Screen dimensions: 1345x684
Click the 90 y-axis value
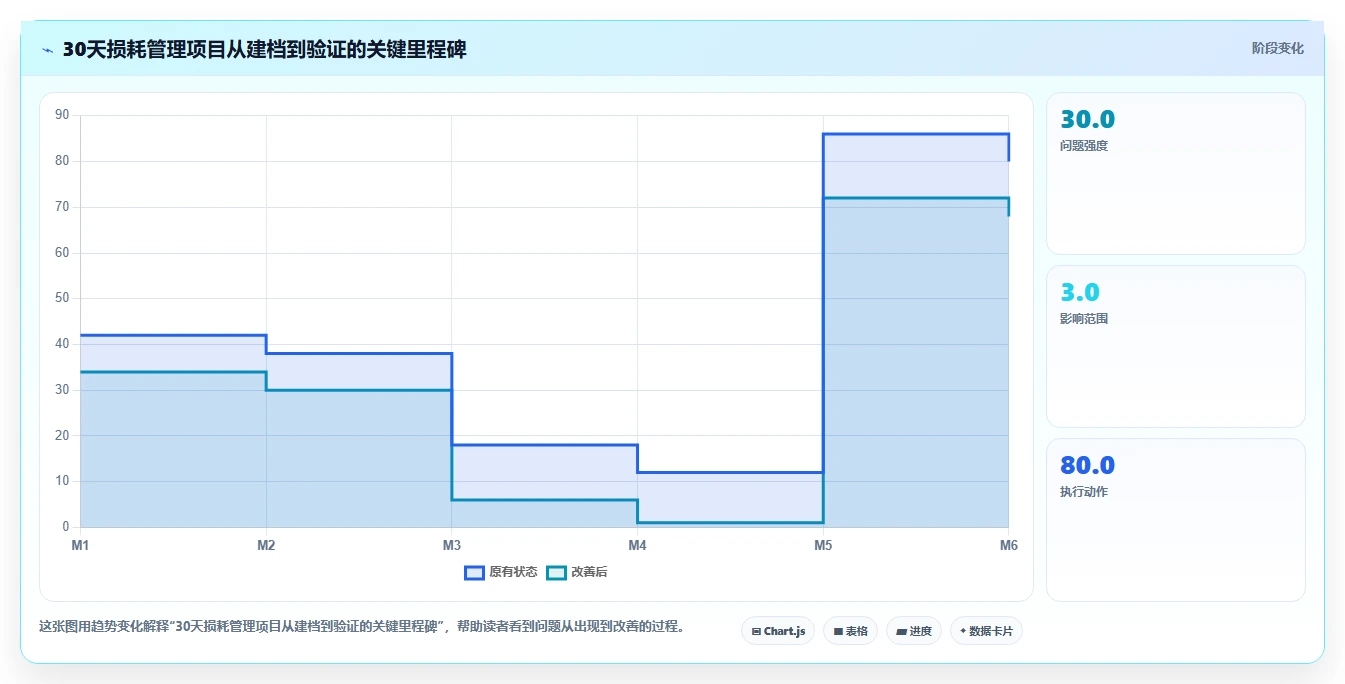click(62, 115)
